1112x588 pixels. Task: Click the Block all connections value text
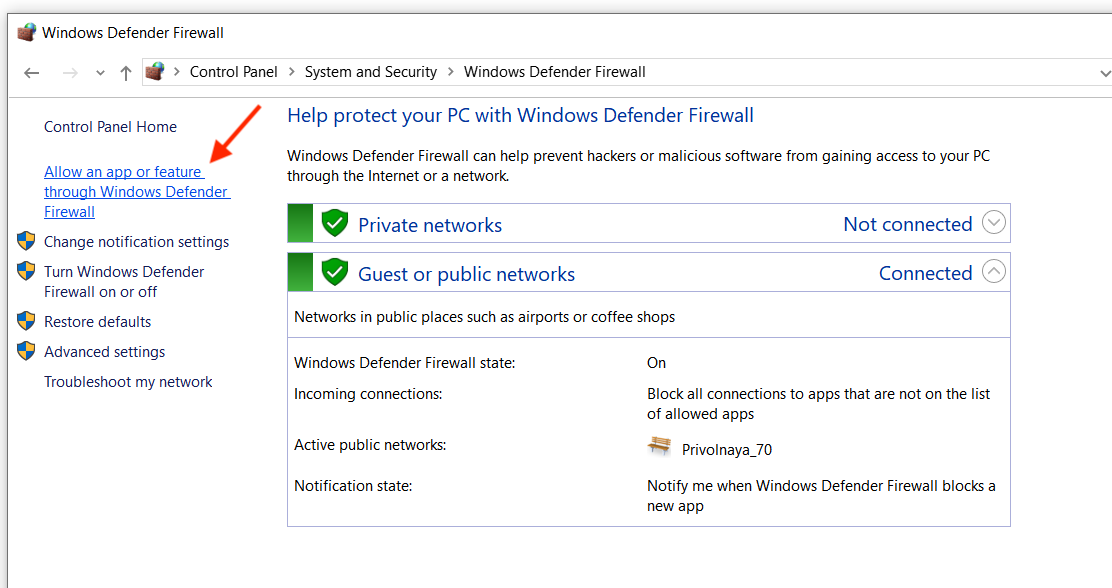818,404
